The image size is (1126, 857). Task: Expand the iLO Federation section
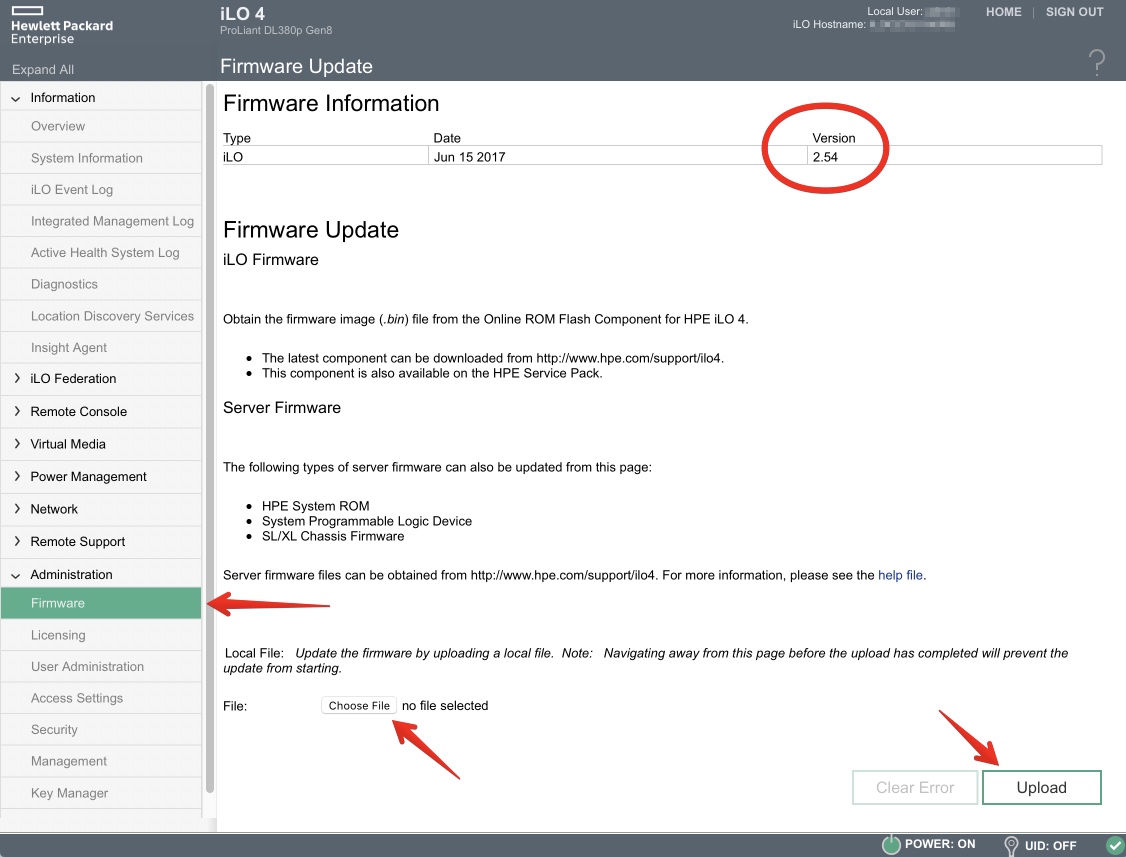pyautogui.click(x=16, y=379)
